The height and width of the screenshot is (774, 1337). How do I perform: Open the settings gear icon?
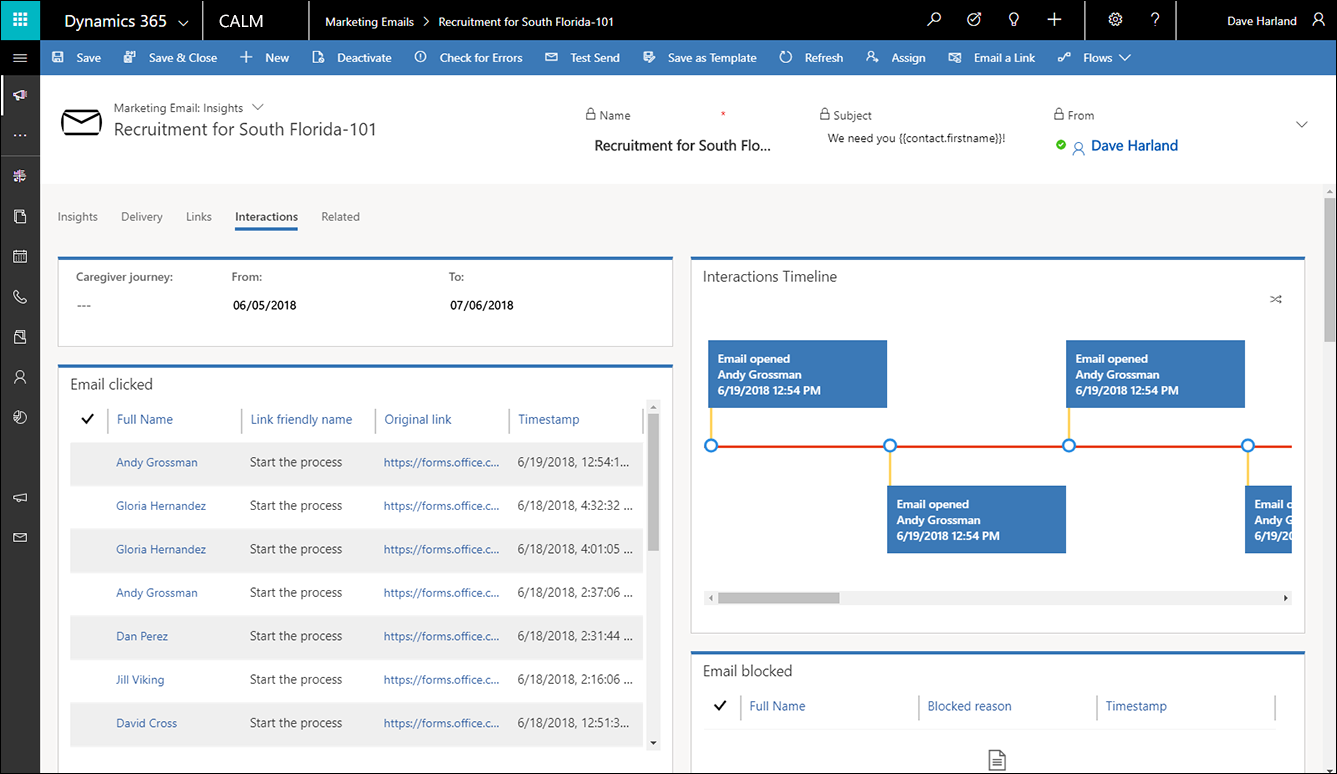tap(1116, 20)
